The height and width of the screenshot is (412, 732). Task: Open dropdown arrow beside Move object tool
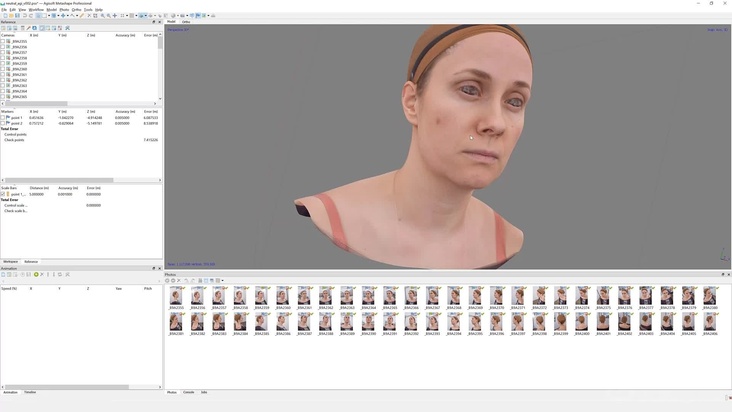pos(67,15)
